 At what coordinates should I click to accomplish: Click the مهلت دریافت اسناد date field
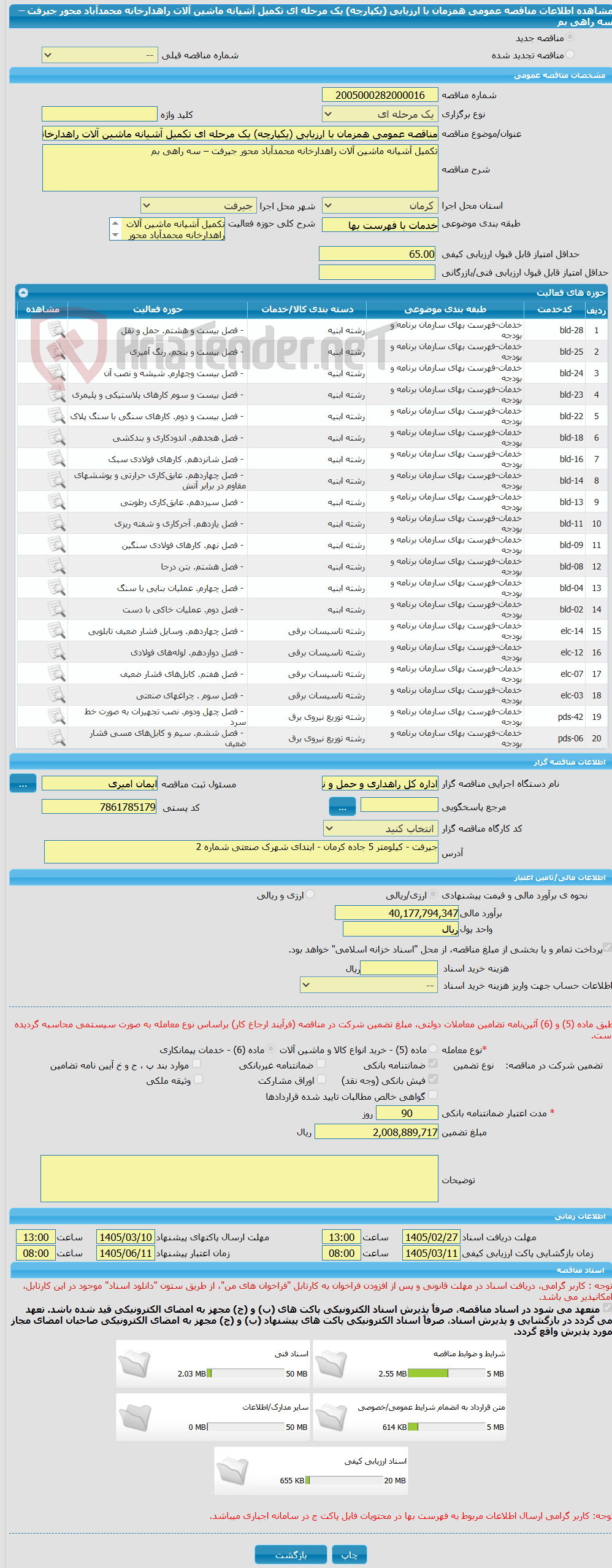[x=431, y=1237]
